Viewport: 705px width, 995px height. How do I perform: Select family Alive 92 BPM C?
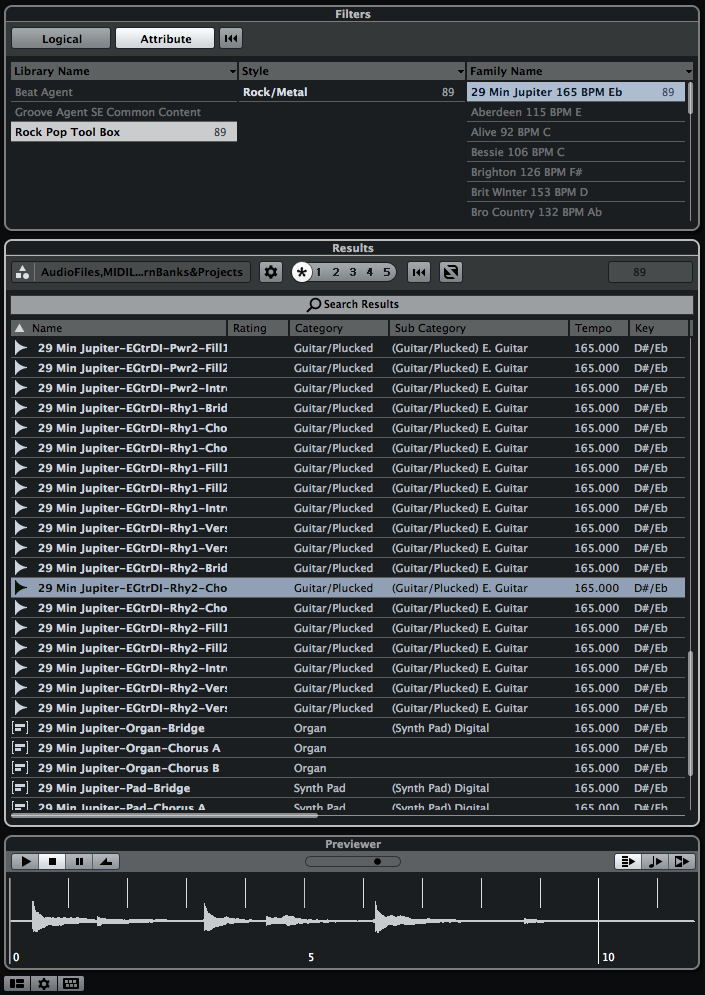click(x=576, y=132)
